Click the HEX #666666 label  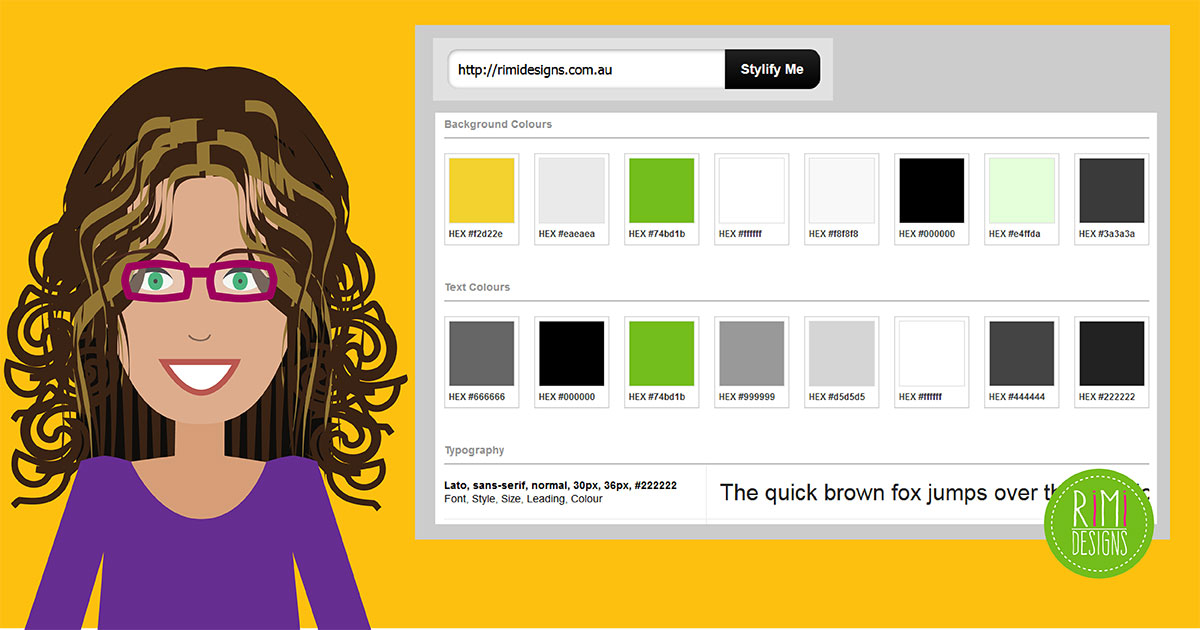pyautogui.click(x=477, y=397)
